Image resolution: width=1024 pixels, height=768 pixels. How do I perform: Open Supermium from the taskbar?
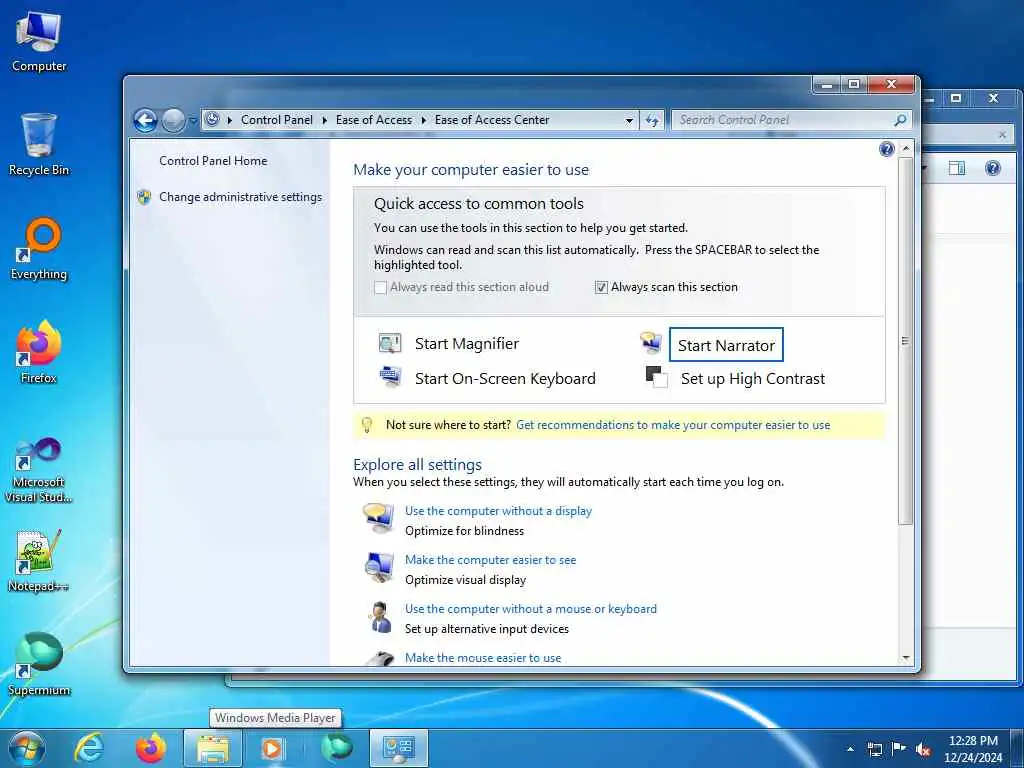(x=336, y=748)
